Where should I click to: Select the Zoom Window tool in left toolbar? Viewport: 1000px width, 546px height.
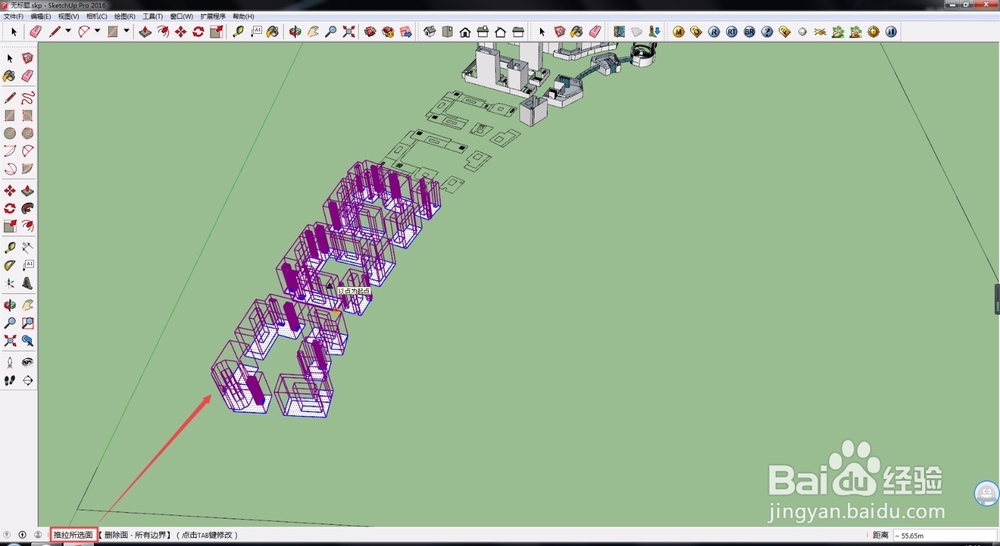pyautogui.click(x=27, y=323)
